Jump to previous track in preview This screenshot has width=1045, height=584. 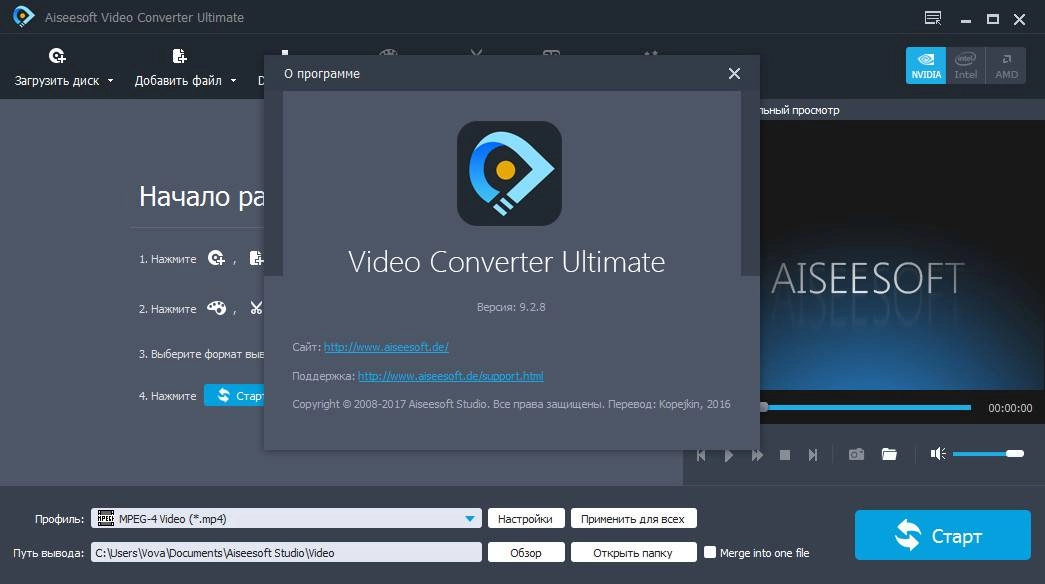click(701, 455)
